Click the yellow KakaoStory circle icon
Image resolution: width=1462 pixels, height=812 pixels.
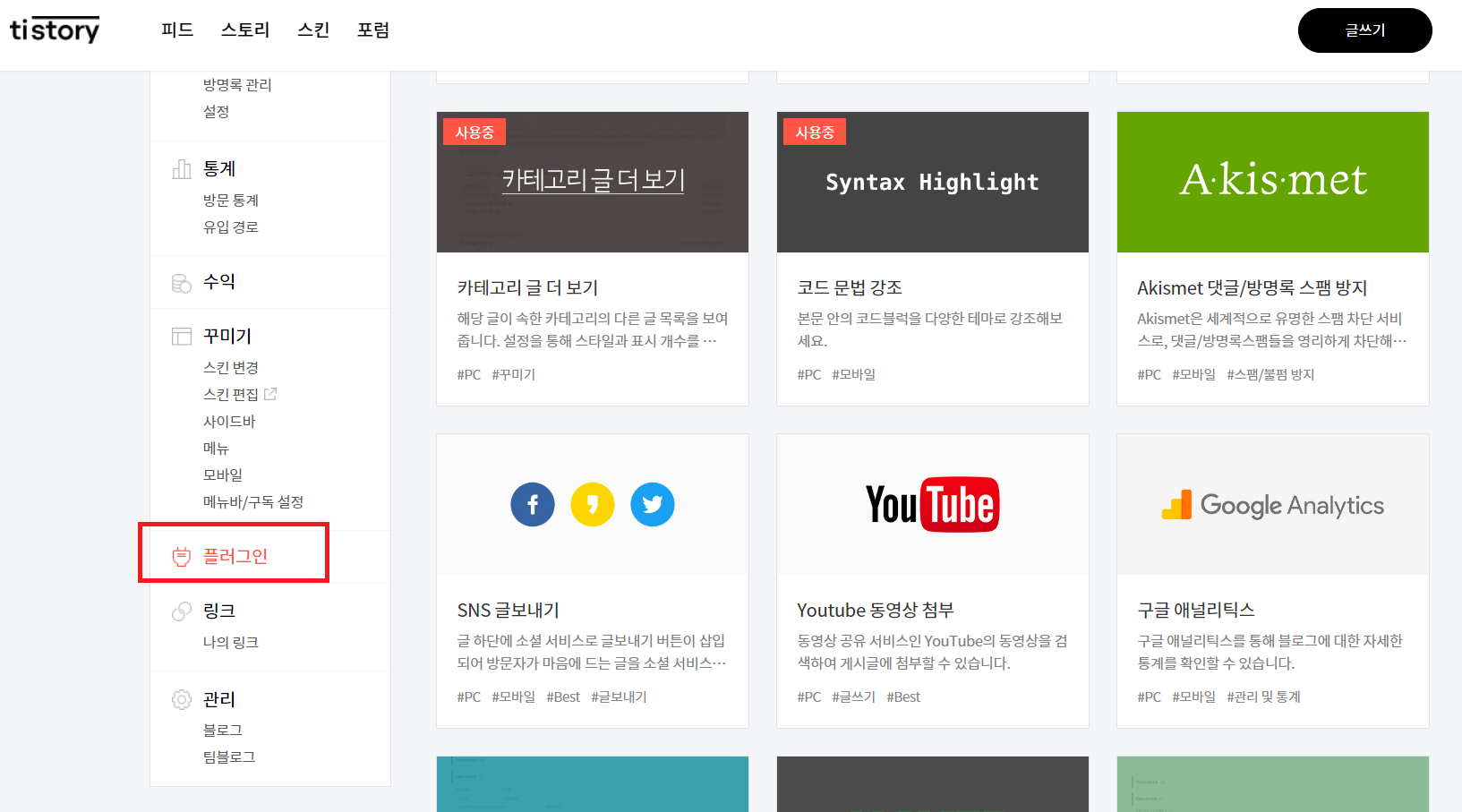[593, 505]
